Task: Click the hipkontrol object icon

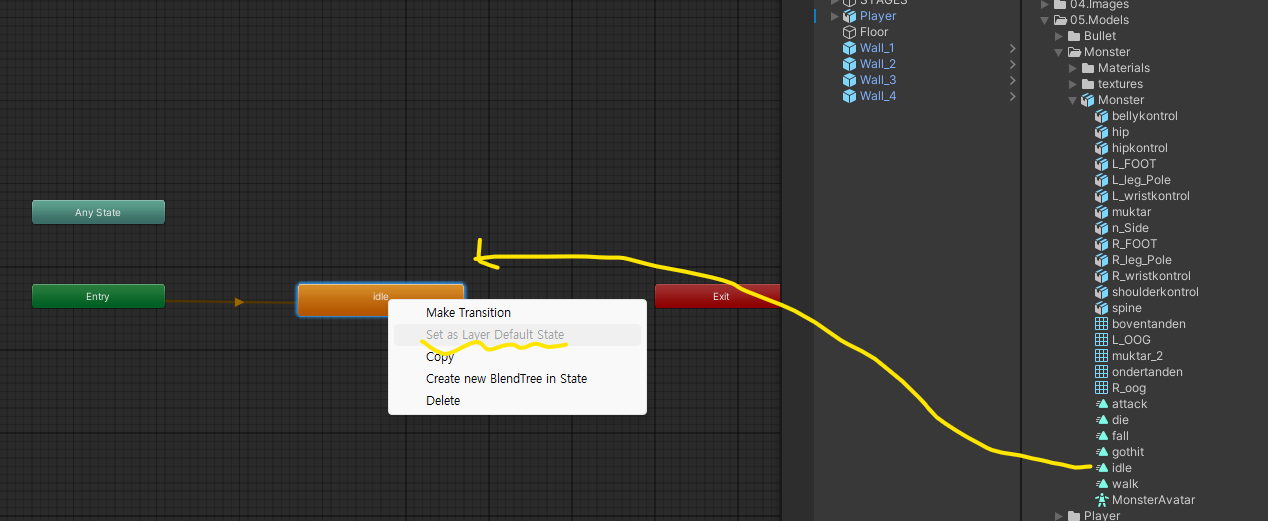Action: (1102, 148)
